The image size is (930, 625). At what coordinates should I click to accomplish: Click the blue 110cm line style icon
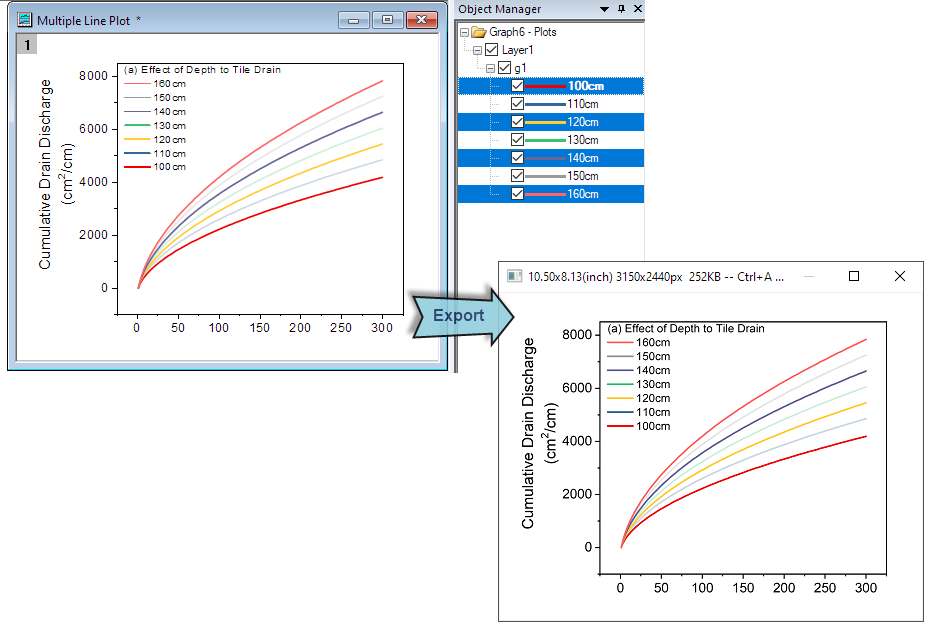(544, 104)
